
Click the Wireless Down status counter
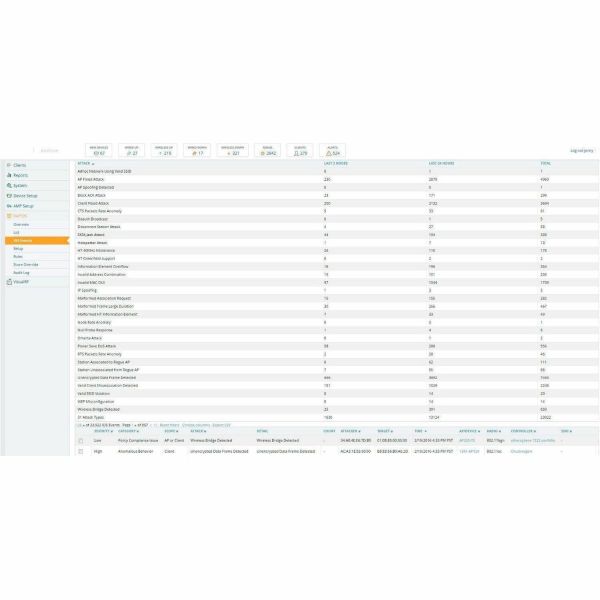tap(233, 150)
